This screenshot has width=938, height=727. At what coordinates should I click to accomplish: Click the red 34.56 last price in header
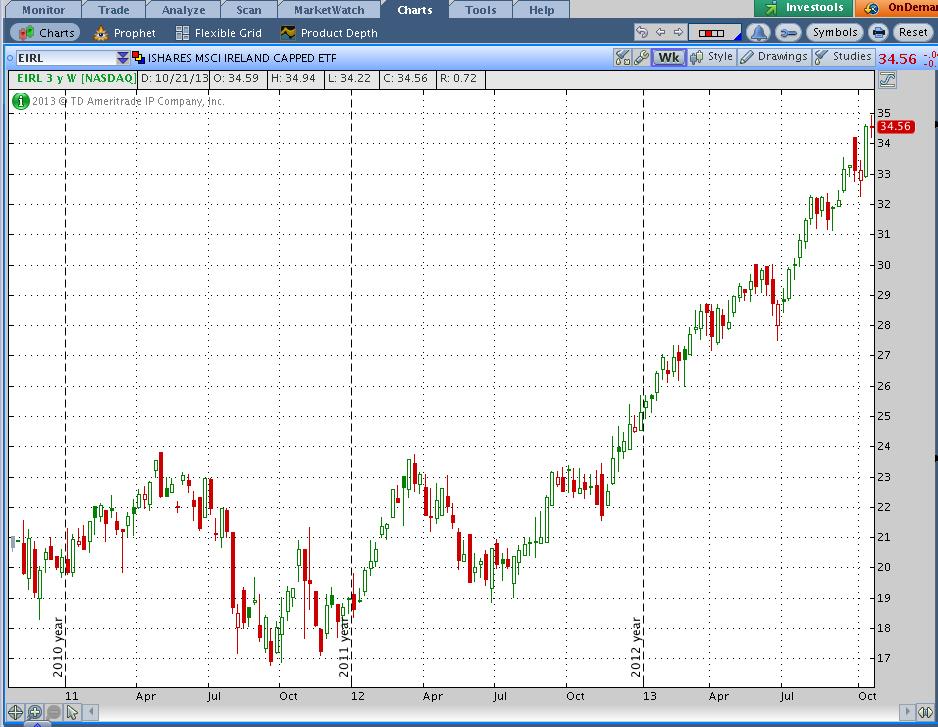897,59
